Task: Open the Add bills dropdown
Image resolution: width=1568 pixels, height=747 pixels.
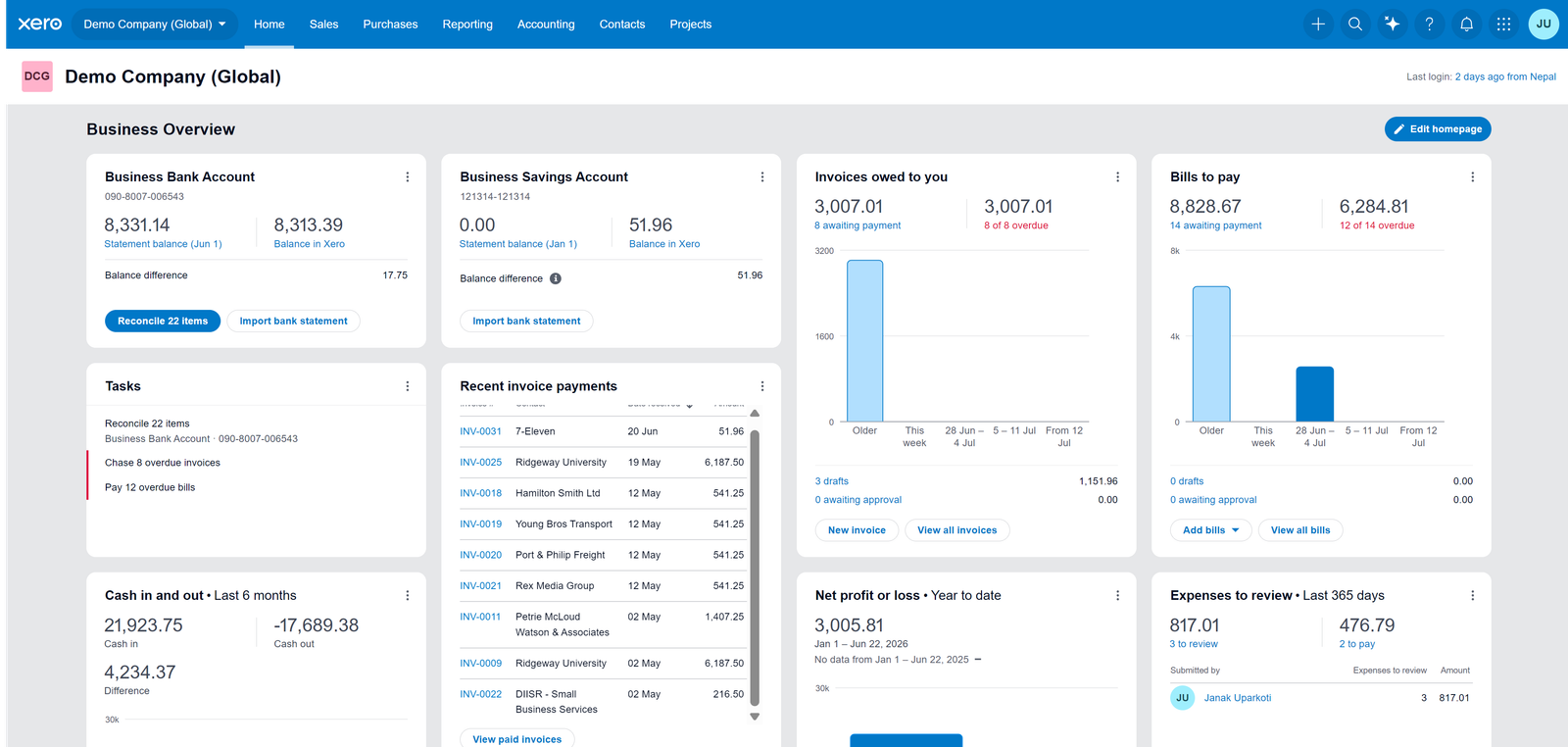Action: pyautogui.click(x=1210, y=530)
